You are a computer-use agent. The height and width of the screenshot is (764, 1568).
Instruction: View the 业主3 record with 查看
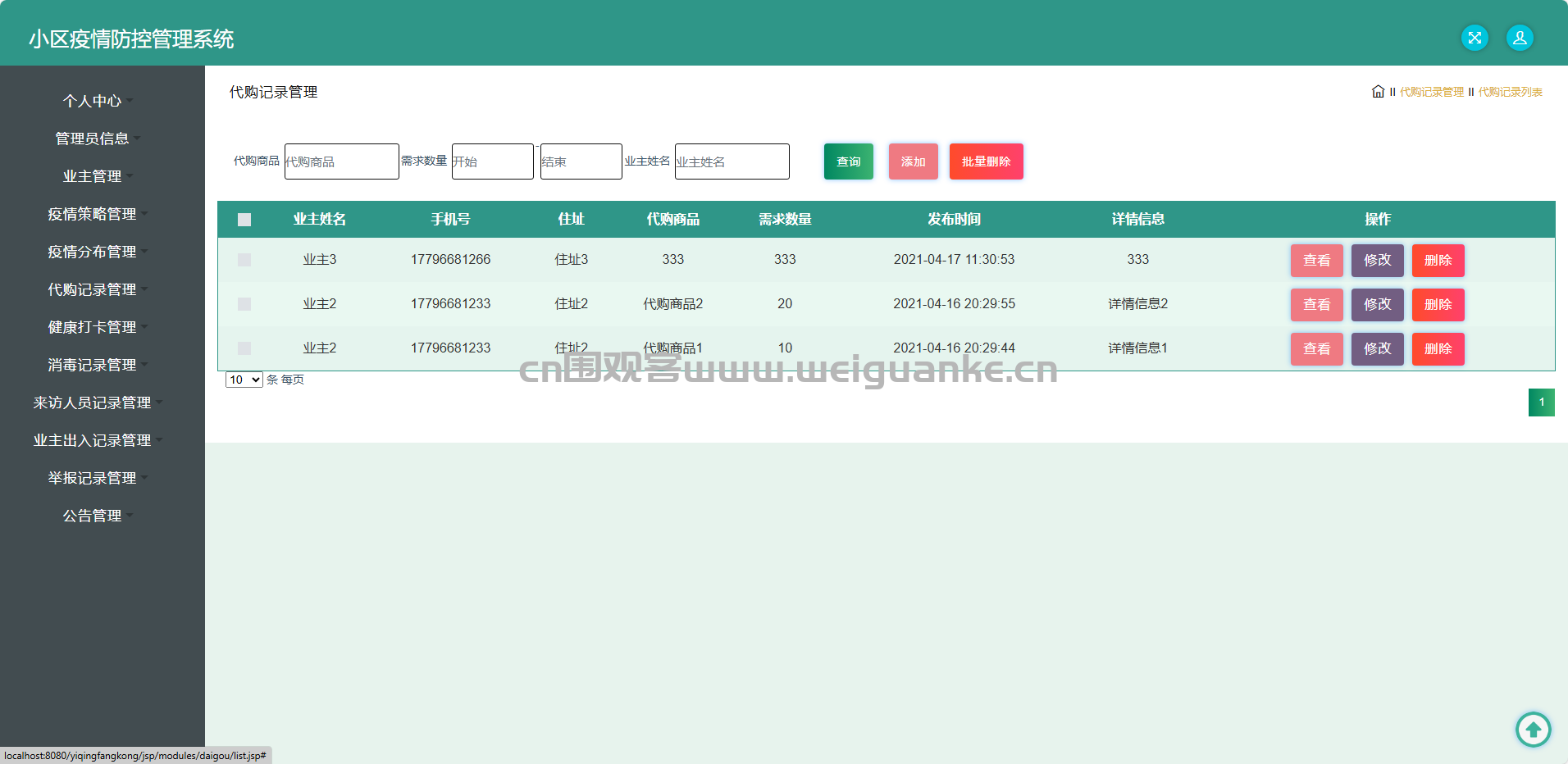tap(1317, 261)
